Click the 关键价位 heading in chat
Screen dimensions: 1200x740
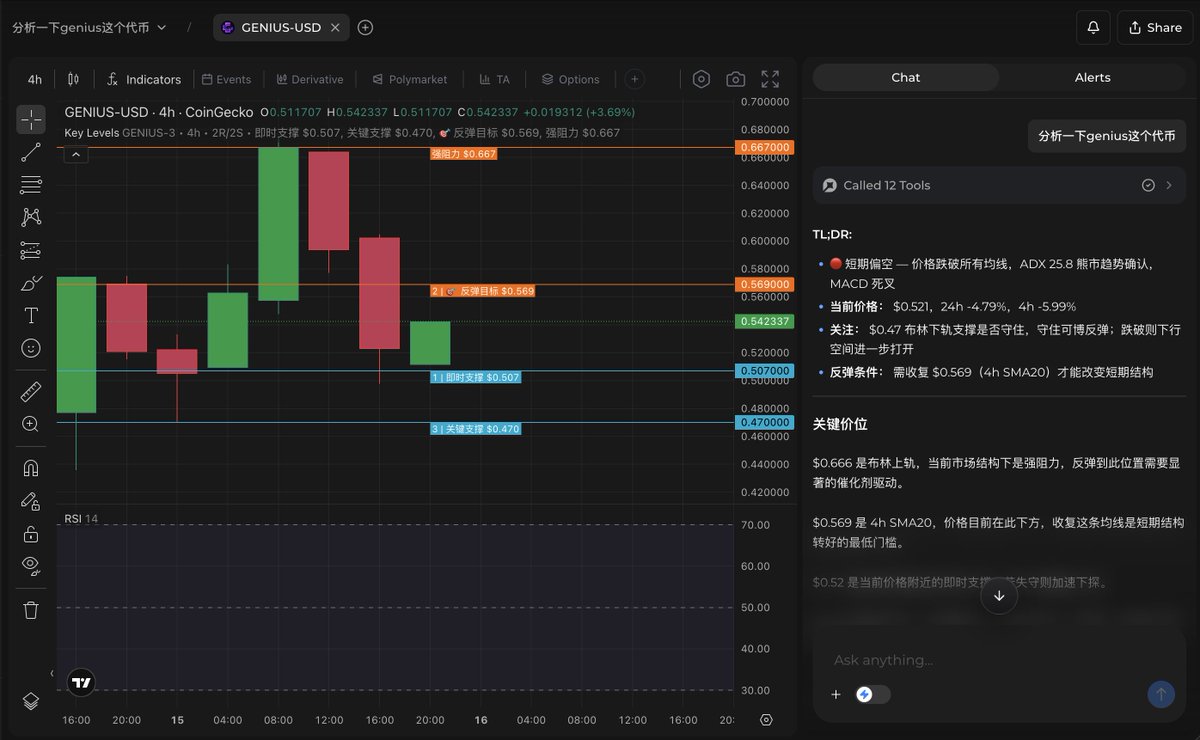[840, 424]
